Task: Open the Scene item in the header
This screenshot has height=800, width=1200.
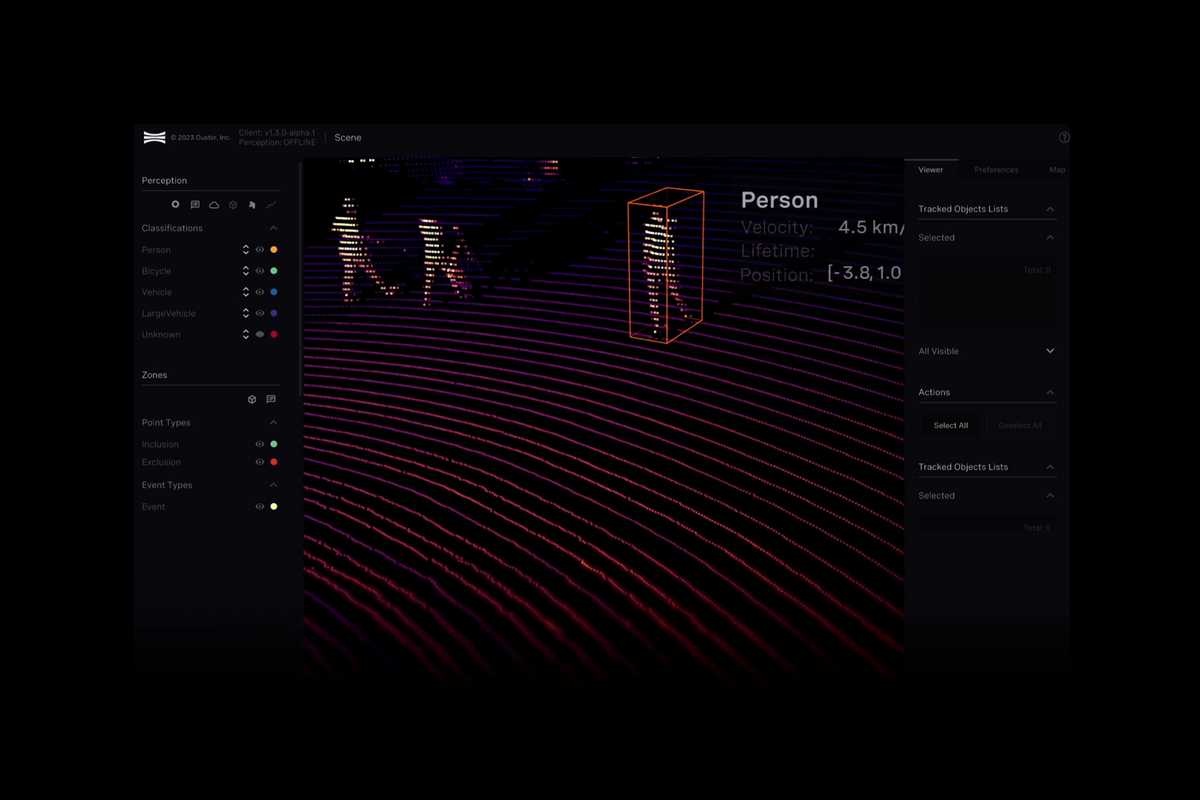Action: click(348, 138)
